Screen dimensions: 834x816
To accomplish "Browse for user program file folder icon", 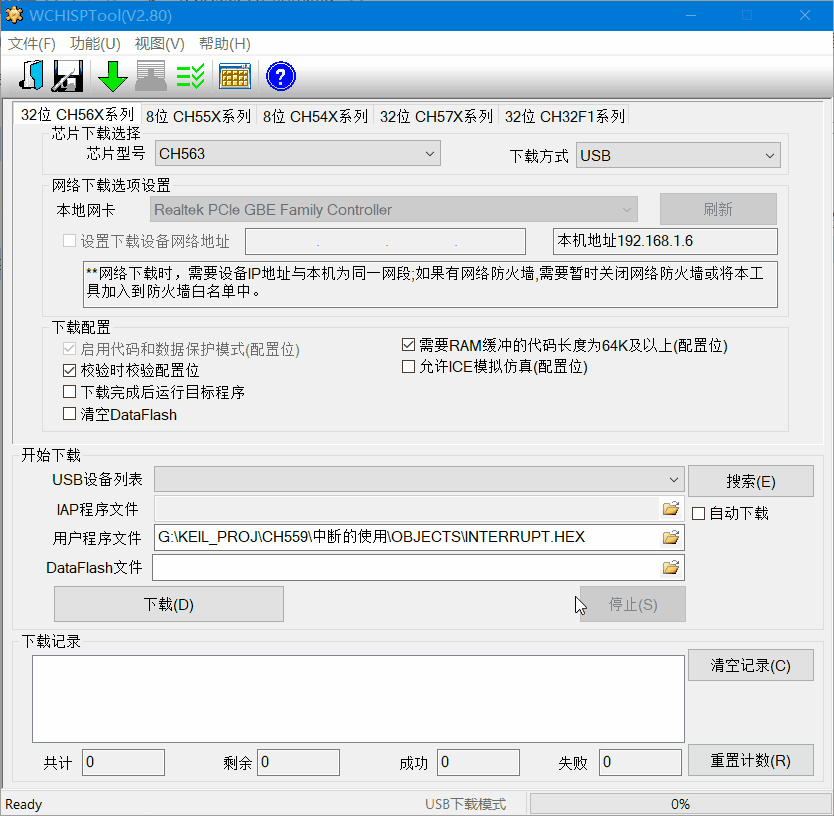I will [x=671, y=537].
